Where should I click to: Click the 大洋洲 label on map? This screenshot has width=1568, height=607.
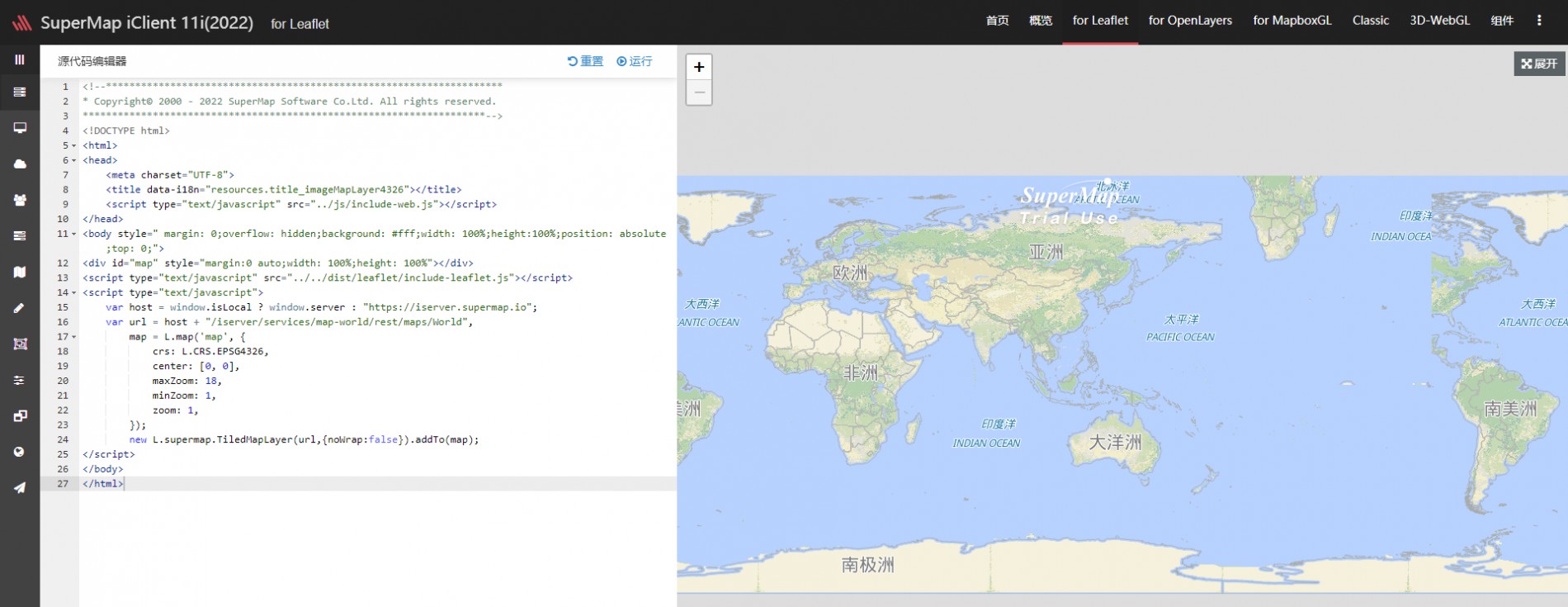click(x=1116, y=443)
